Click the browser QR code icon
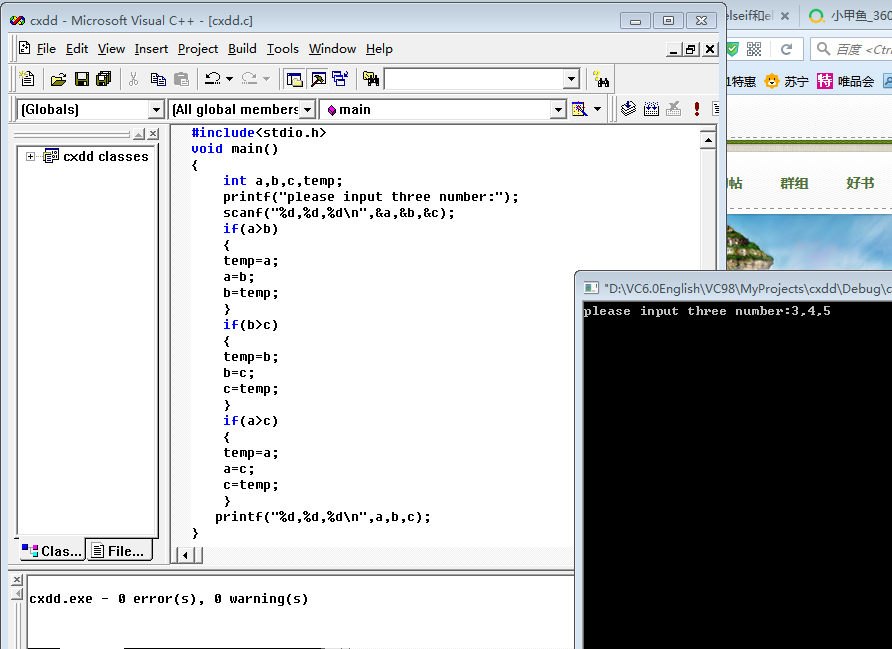Viewport: 892px width, 649px height. pos(754,49)
